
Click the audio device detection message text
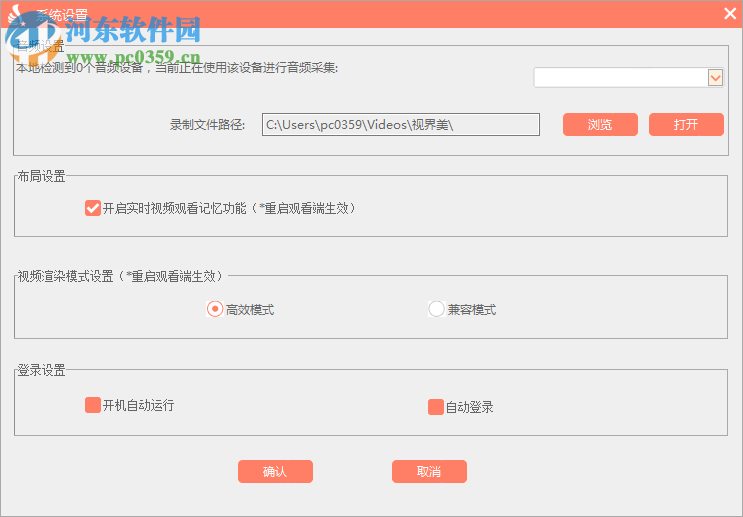177,68
